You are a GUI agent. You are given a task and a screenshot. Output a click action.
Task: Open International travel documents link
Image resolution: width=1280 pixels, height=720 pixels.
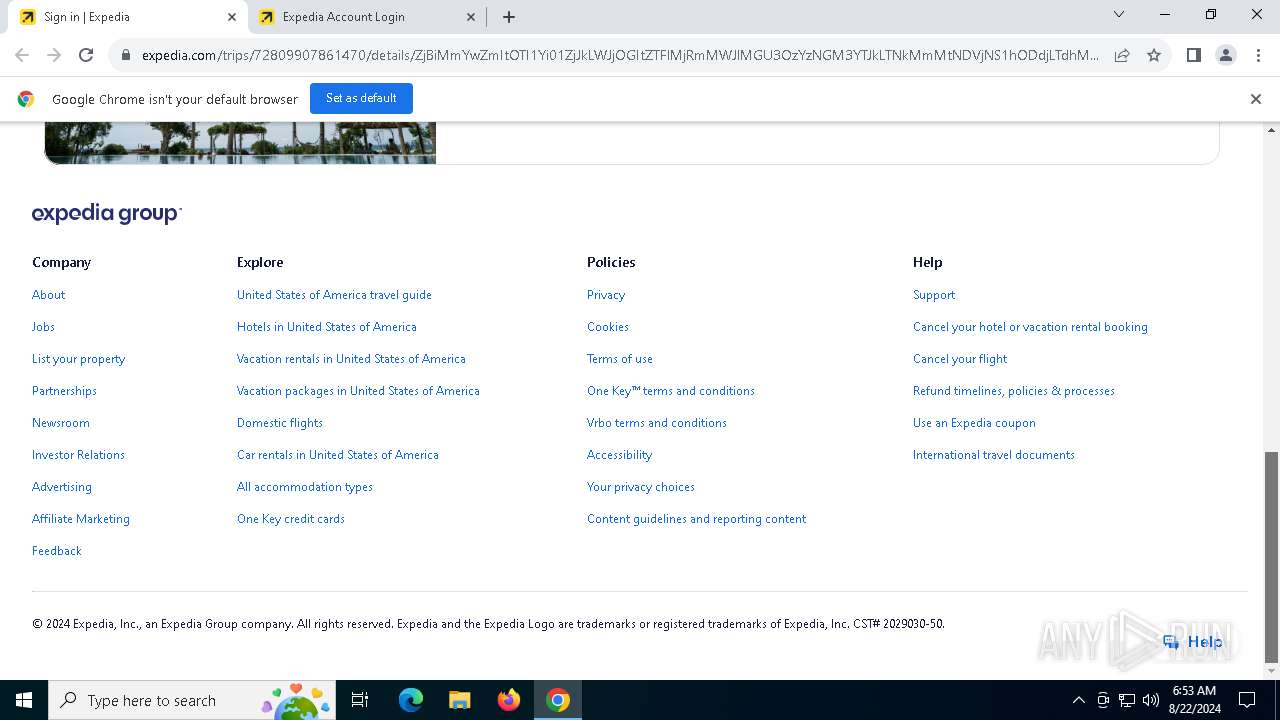pyautogui.click(x=994, y=455)
